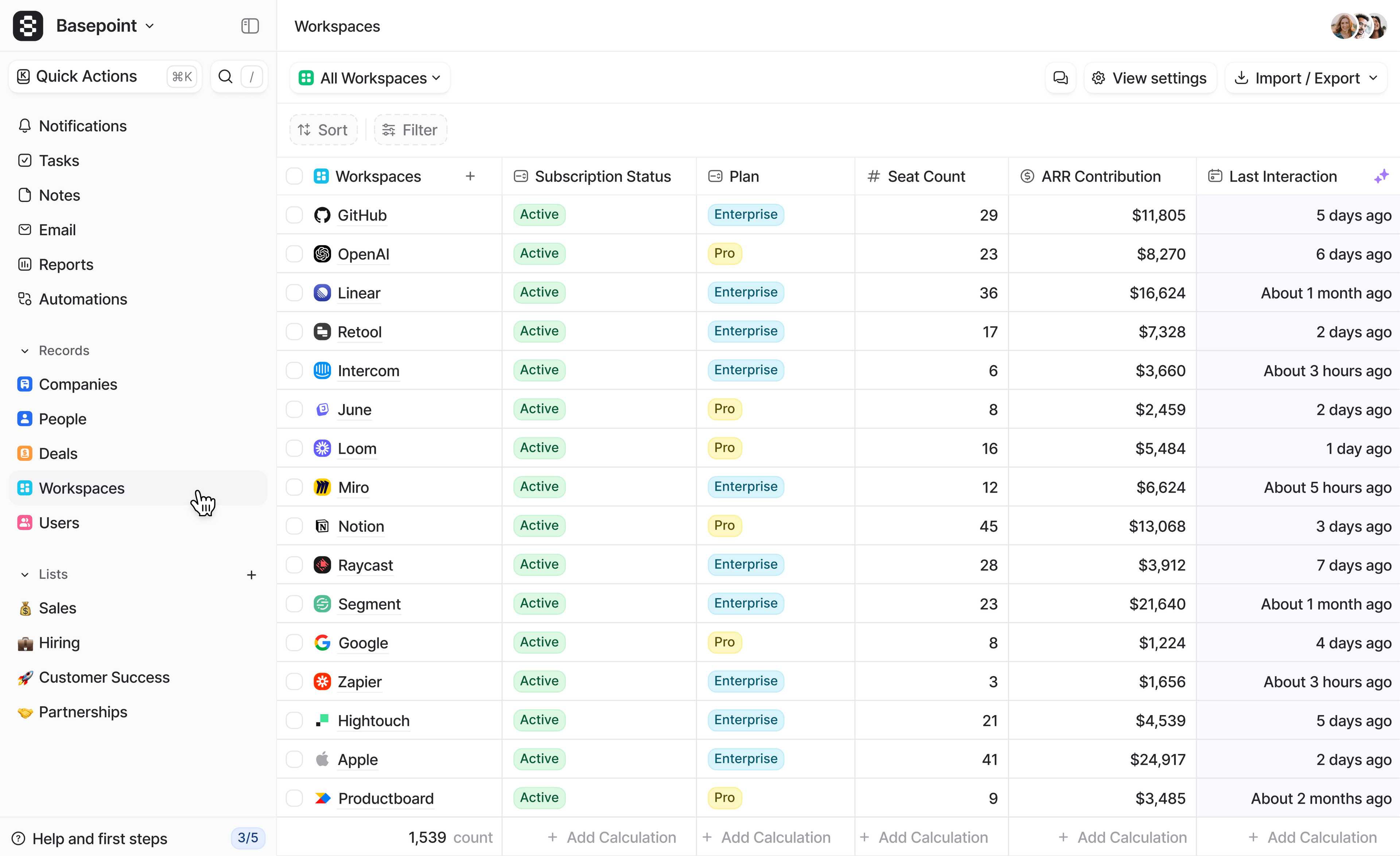Toggle the select-all header checkbox
This screenshot has width=1400, height=856.
(294, 176)
